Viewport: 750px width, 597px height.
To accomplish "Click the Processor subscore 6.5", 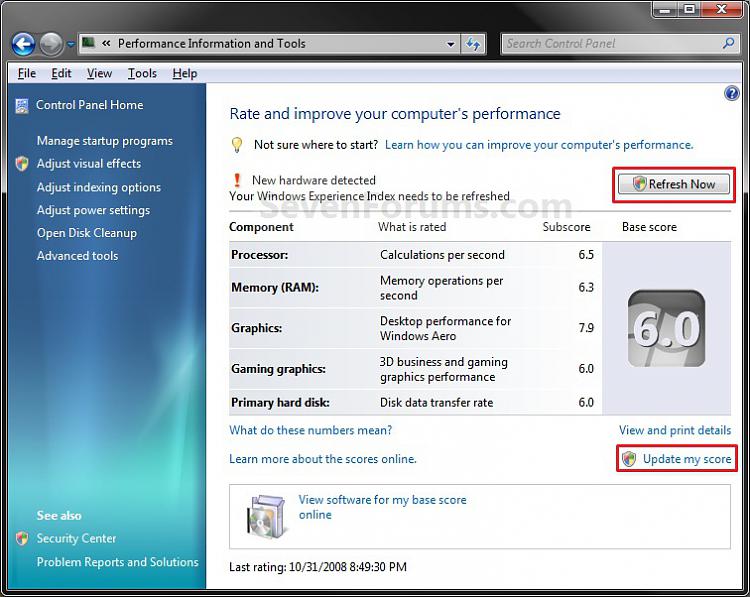I will point(586,254).
